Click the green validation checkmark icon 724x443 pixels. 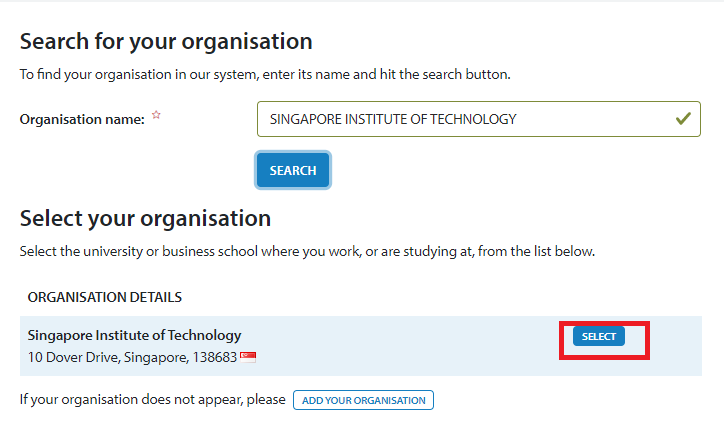click(x=683, y=119)
